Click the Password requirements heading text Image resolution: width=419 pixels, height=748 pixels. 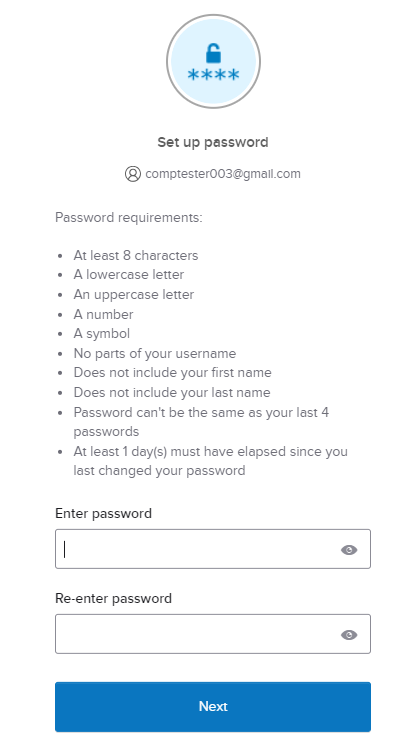129,218
